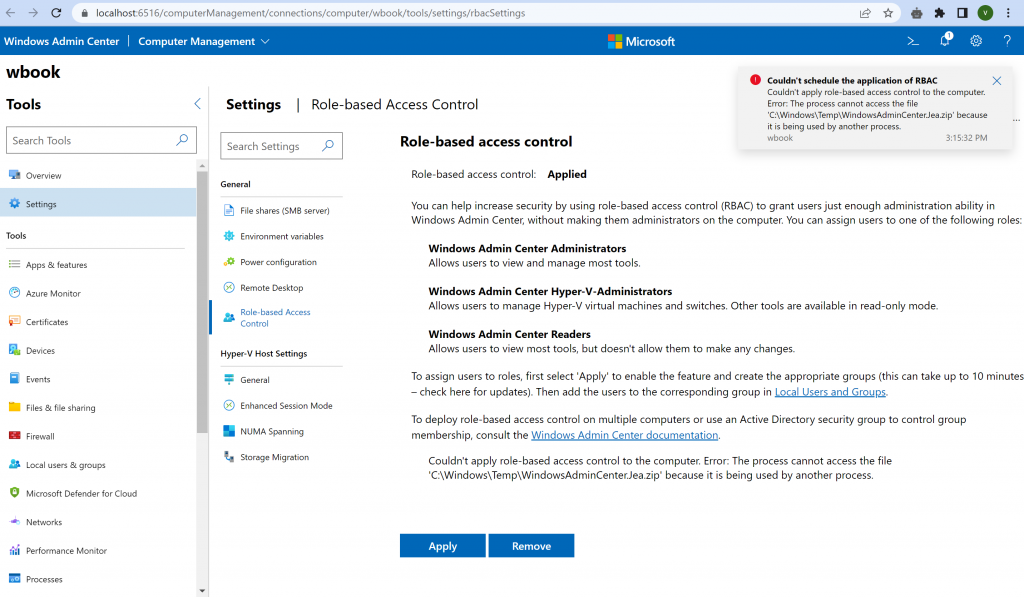
Task: Open the browser extensions puzzle icon
Action: click(x=940, y=12)
